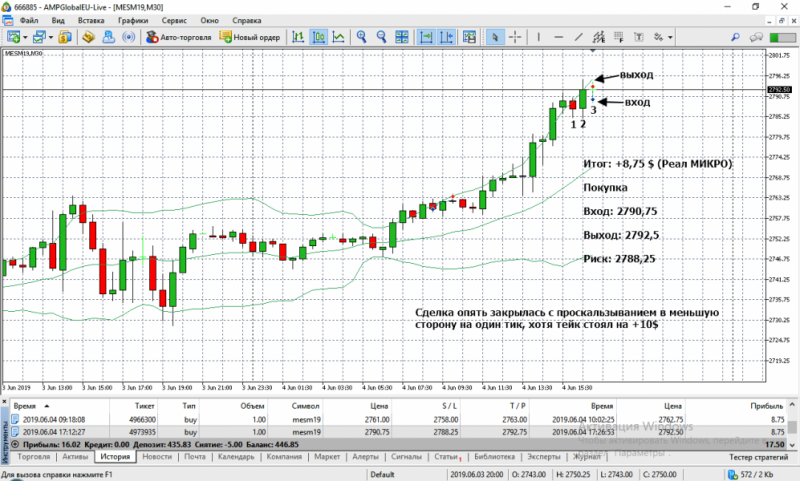This screenshot has width=800, height=481.
Task: Toggle chart auto scroll
Action: pyautogui.click(x=426, y=37)
